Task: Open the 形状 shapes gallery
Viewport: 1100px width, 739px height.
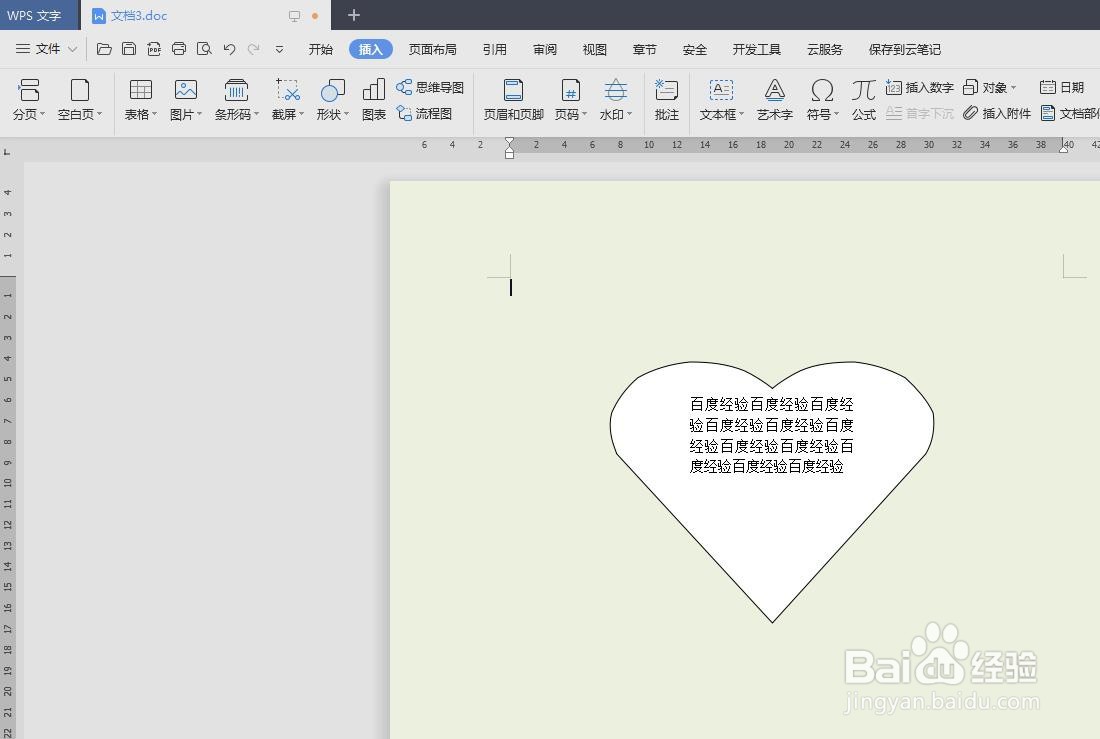Action: 332,99
